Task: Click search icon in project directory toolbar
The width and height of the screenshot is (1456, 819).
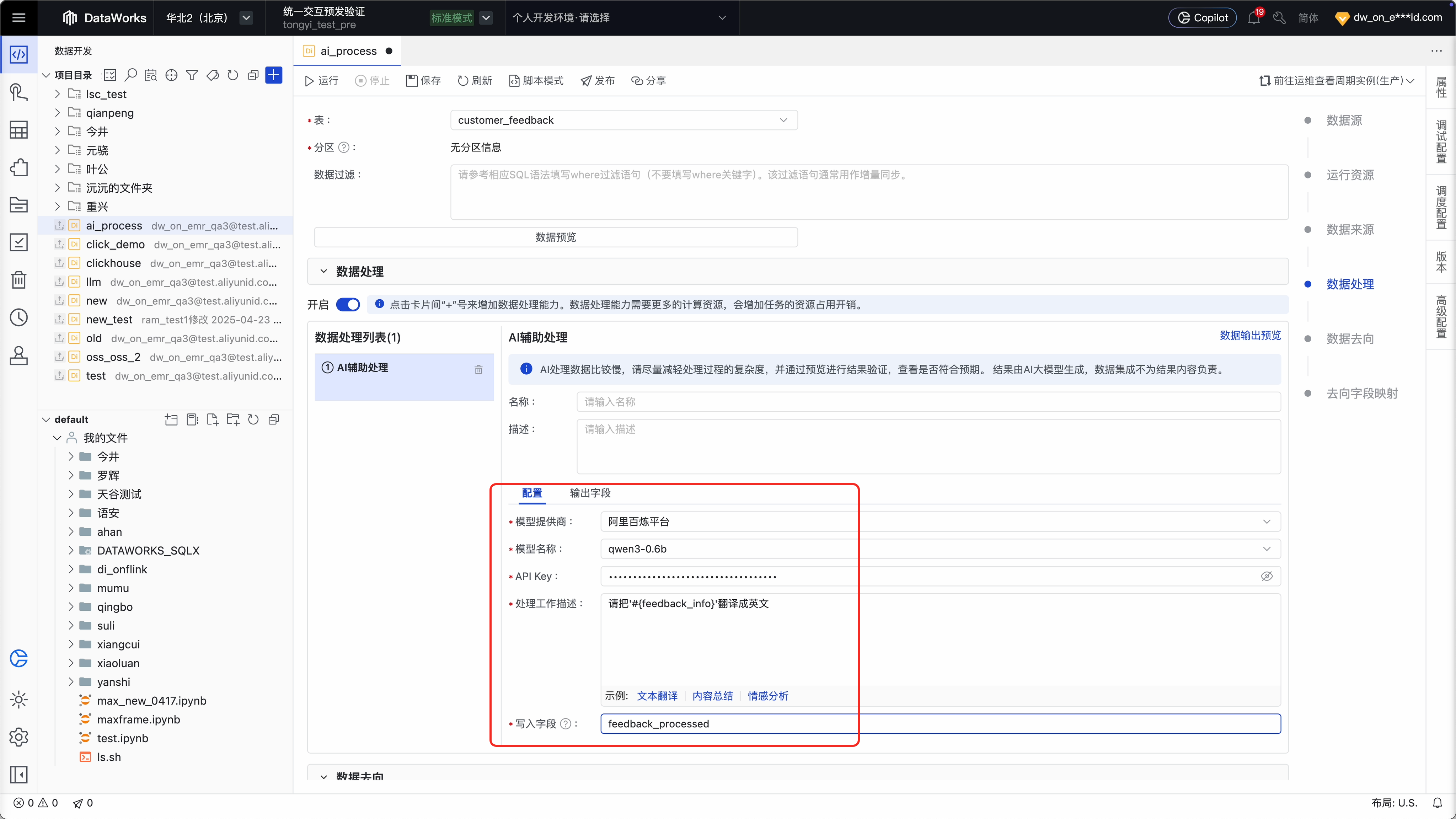Action: coord(130,75)
